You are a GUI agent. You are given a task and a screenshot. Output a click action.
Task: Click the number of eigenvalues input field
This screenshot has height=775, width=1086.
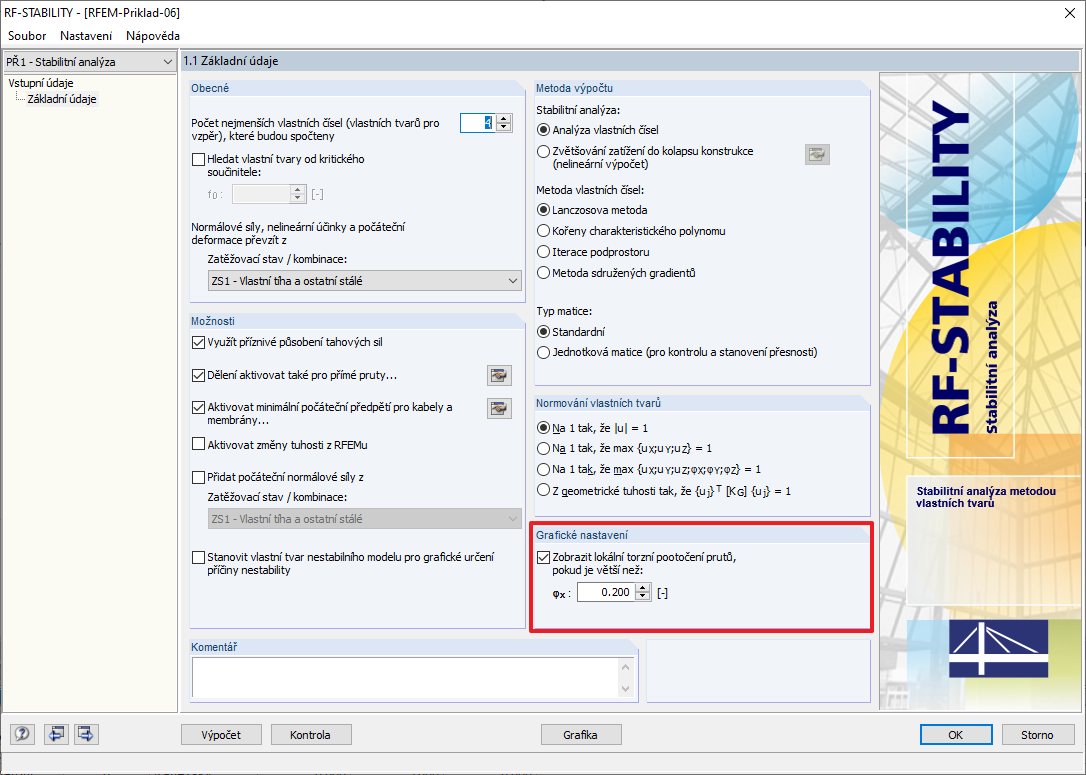pos(479,123)
